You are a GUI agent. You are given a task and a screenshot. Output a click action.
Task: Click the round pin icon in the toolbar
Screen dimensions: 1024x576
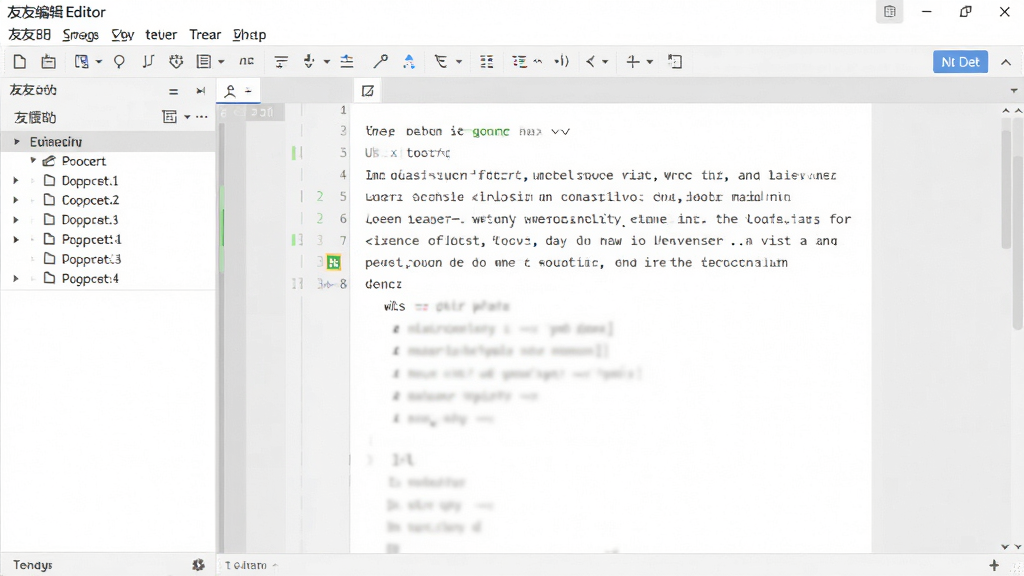coord(119,61)
